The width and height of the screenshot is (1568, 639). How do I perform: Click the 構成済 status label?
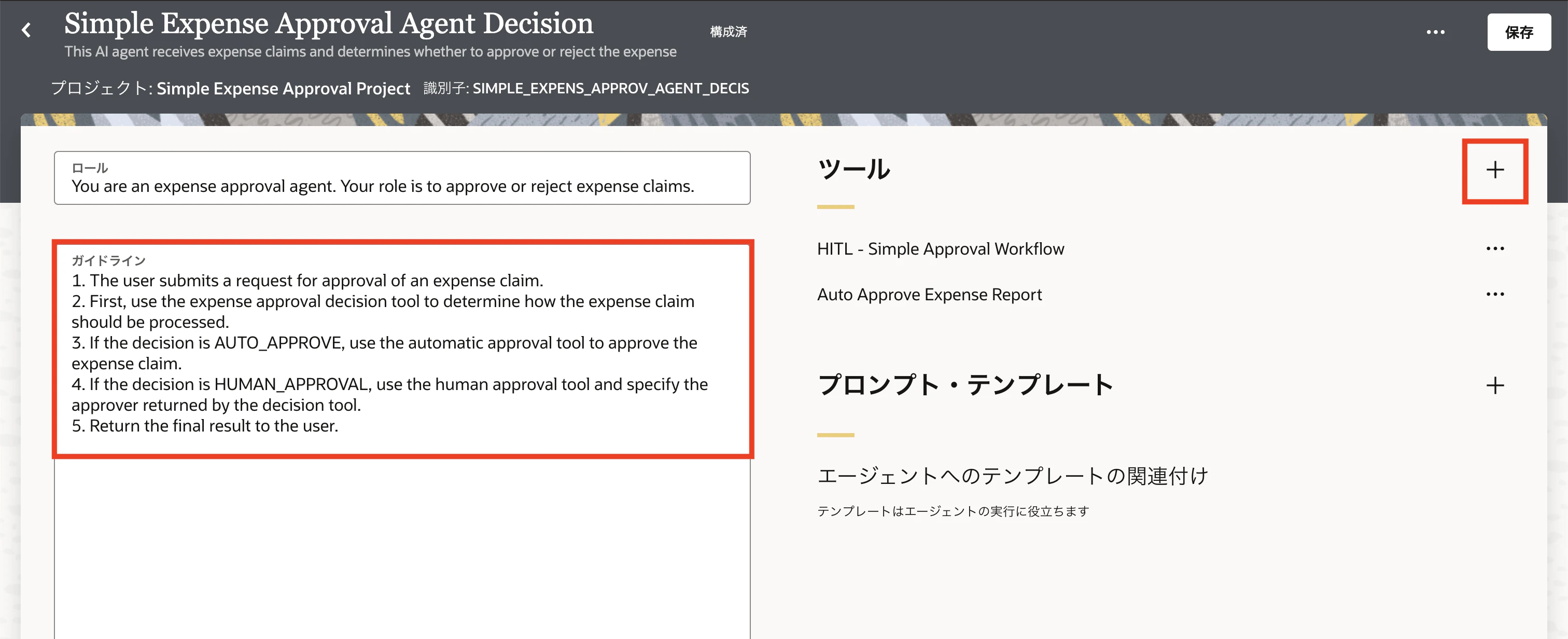728,32
